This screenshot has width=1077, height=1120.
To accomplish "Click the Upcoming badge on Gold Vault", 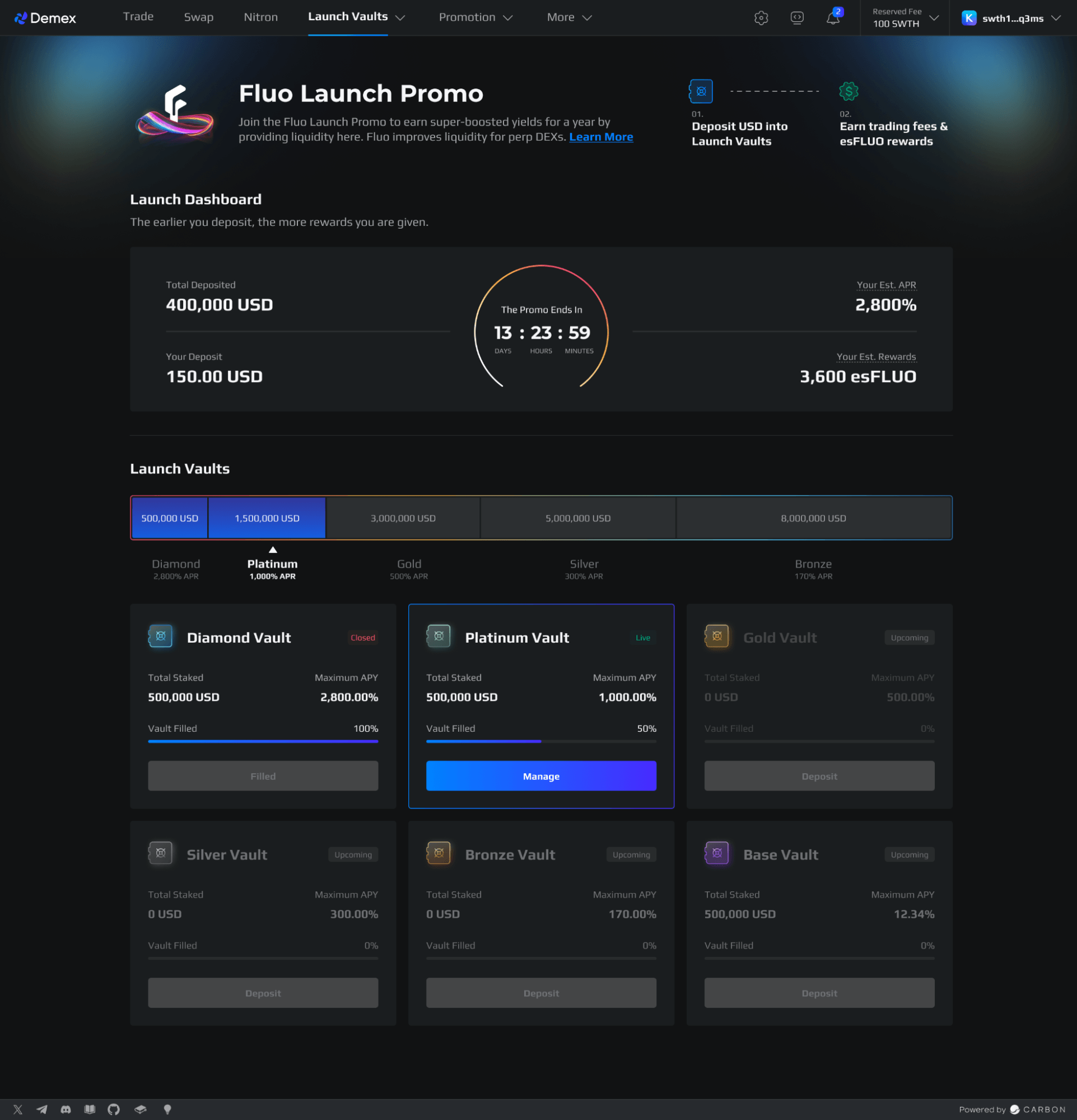I will tap(910, 638).
